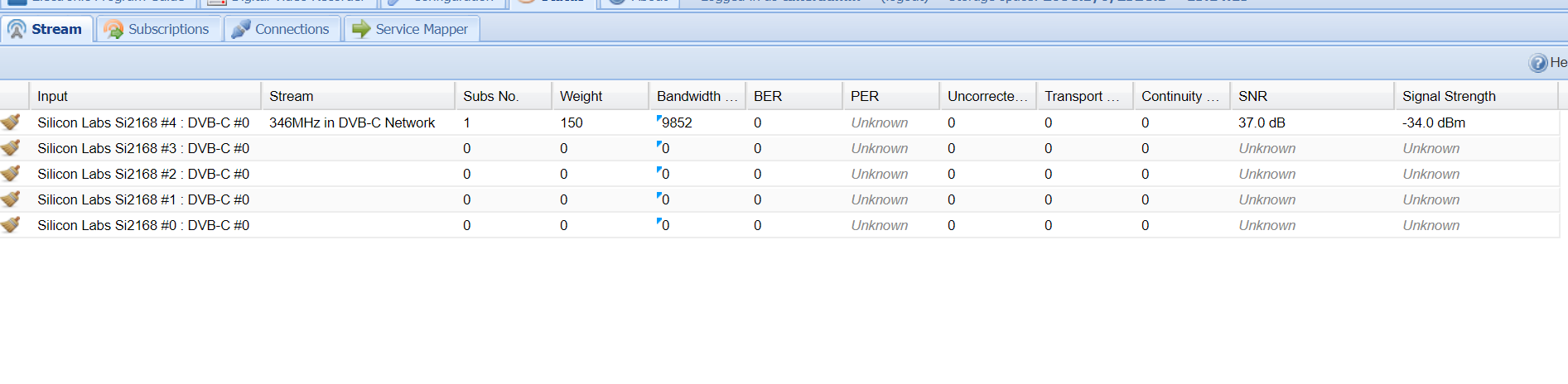
Task: Sort by Transport errors column
Action: coord(1085,96)
